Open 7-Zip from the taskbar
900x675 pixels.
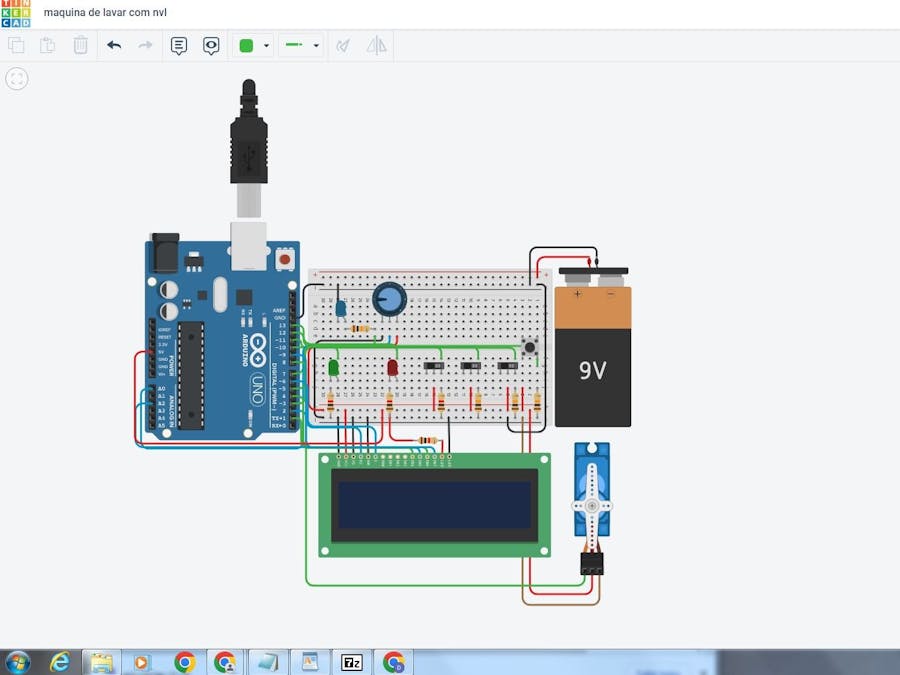(x=351, y=662)
